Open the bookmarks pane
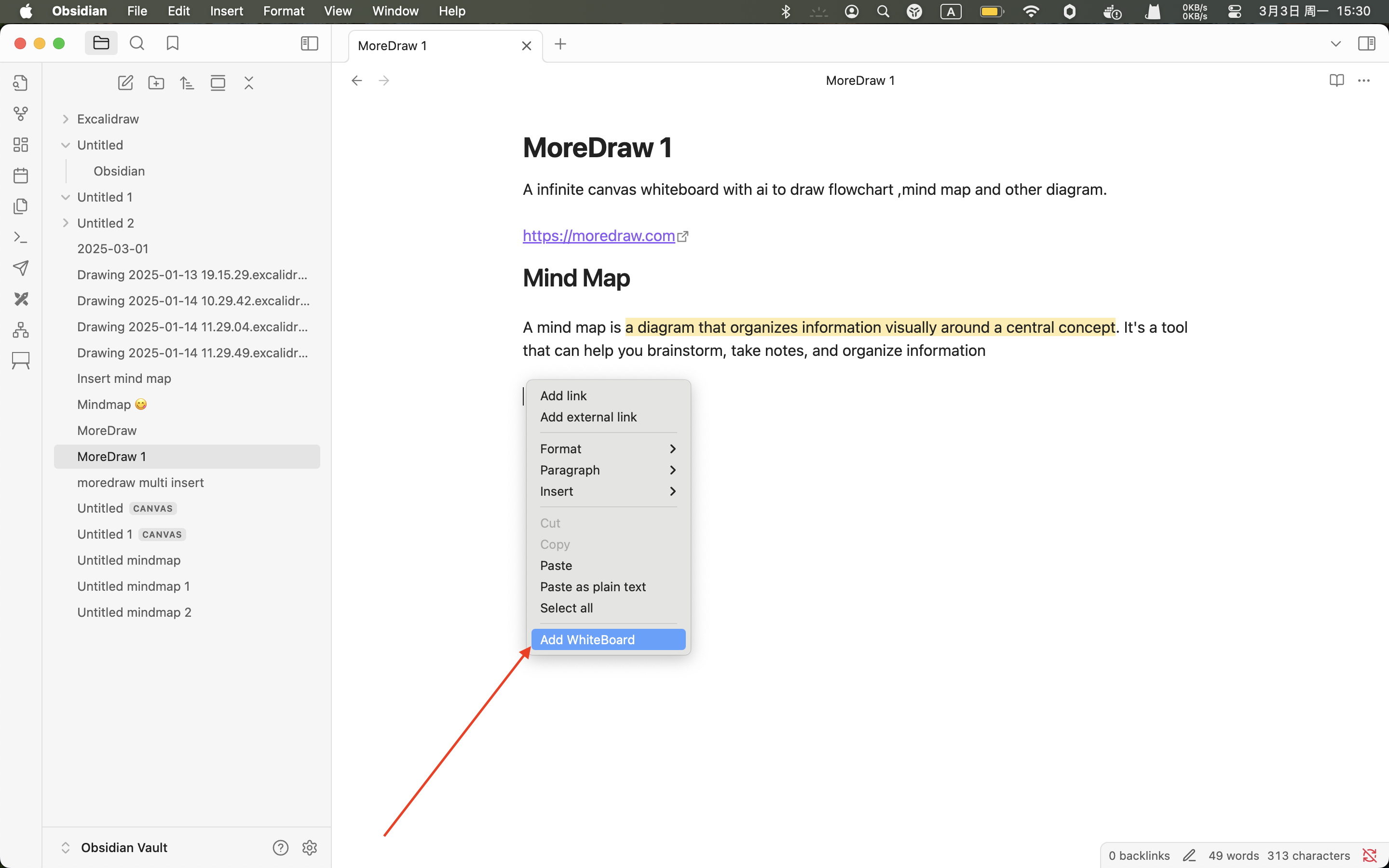Image resolution: width=1389 pixels, height=868 pixels. (172, 43)
